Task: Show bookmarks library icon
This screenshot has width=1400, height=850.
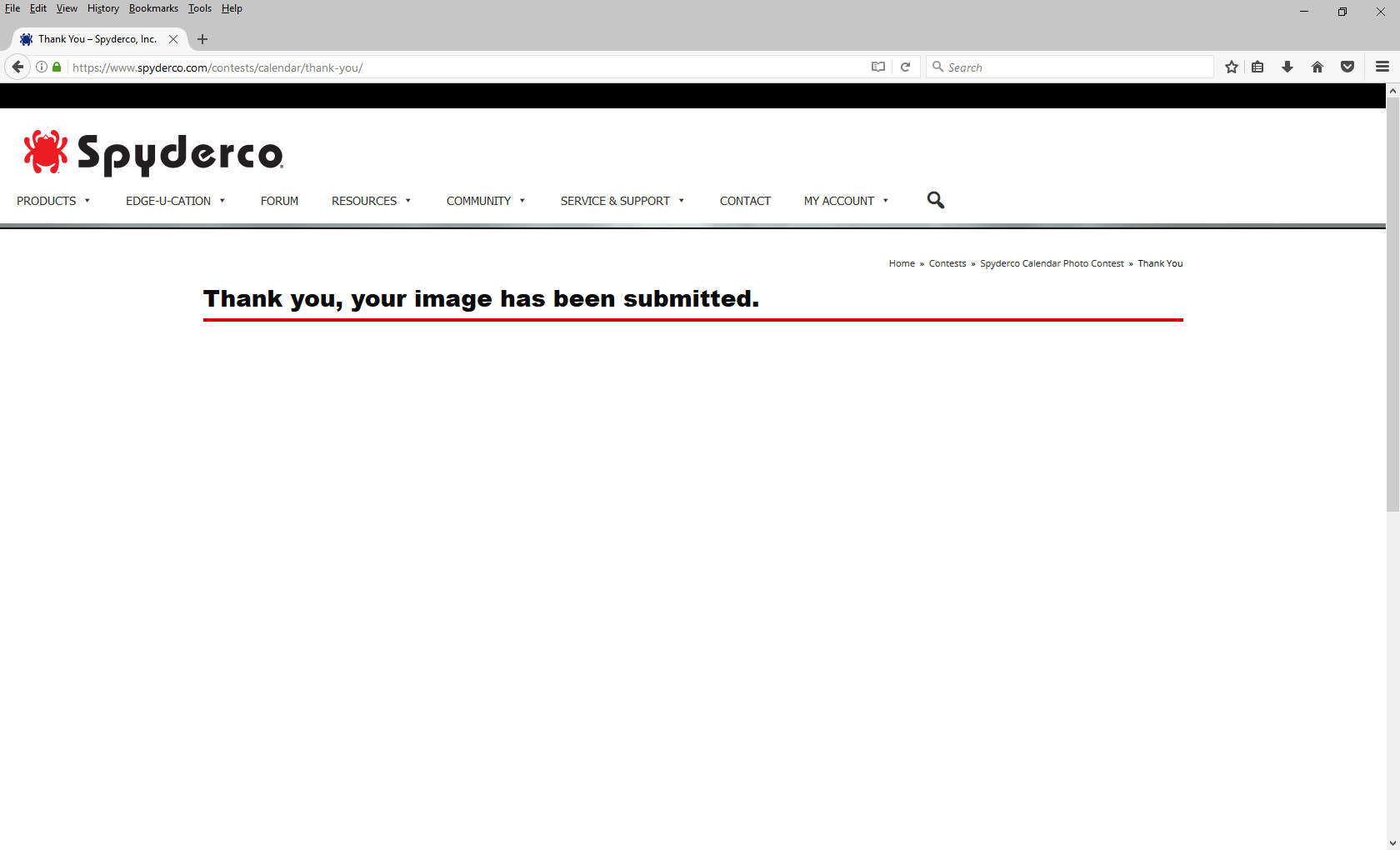Action: (x=1257, y=67)
